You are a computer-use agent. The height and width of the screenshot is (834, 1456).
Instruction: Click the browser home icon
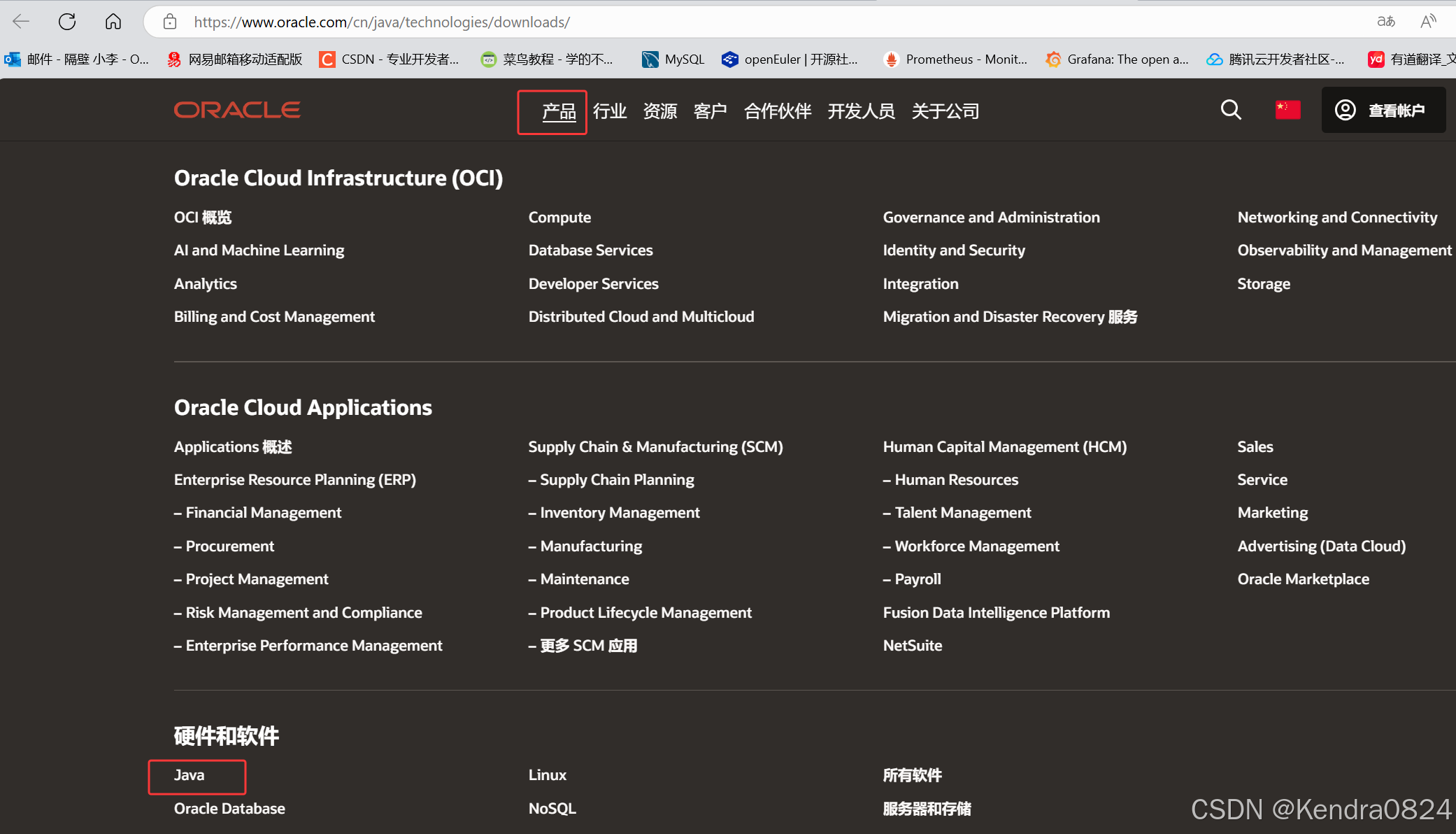click(x=113, y=22)
